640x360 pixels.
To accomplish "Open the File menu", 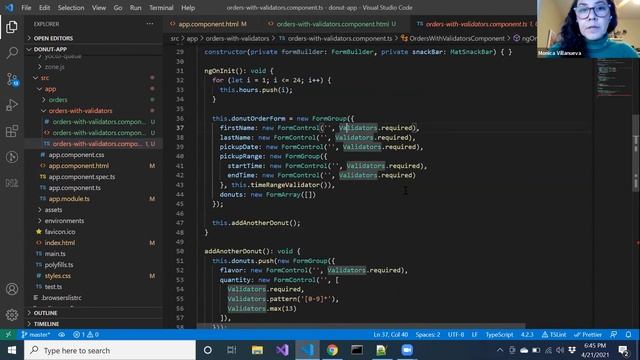I will coord(26,8).
